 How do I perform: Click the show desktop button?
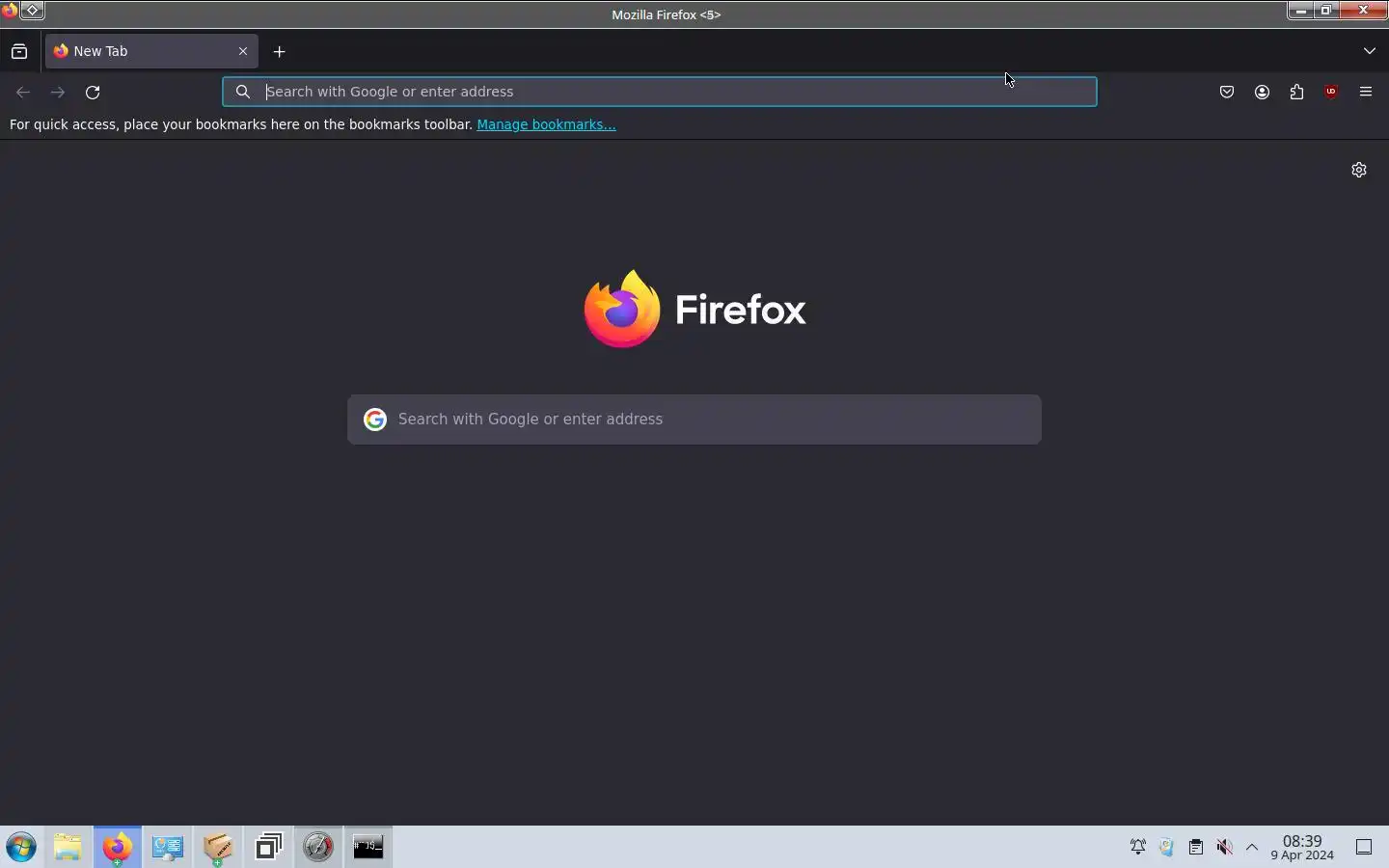pyautogui.click(x=1365, y=848)
